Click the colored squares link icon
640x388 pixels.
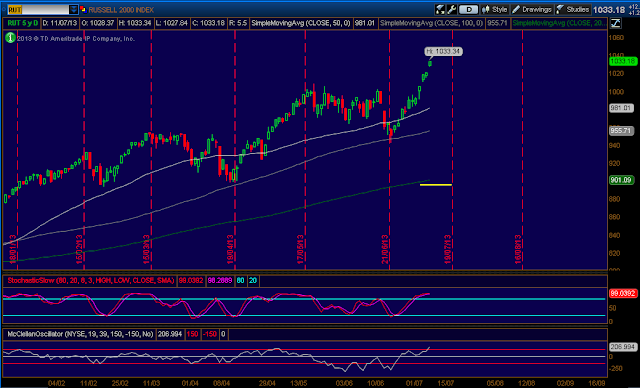[83, 9]
